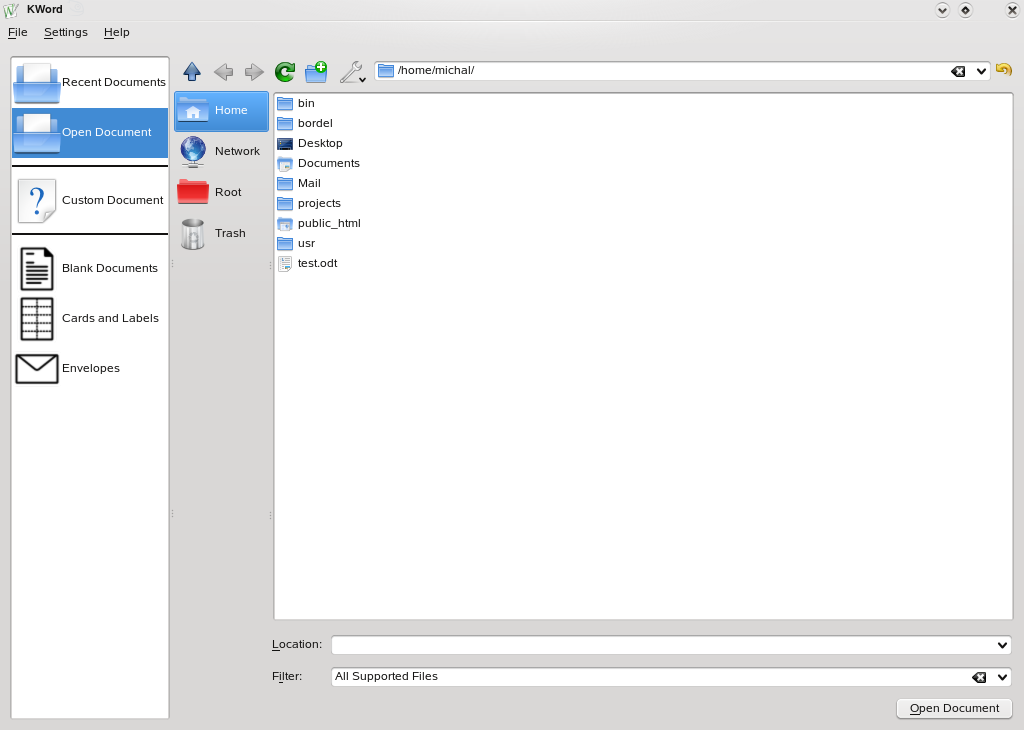Expand the Filter dropdown arrow
Image resolution: width=1024 pixels, height=730 pixels.
point(1002,677)
